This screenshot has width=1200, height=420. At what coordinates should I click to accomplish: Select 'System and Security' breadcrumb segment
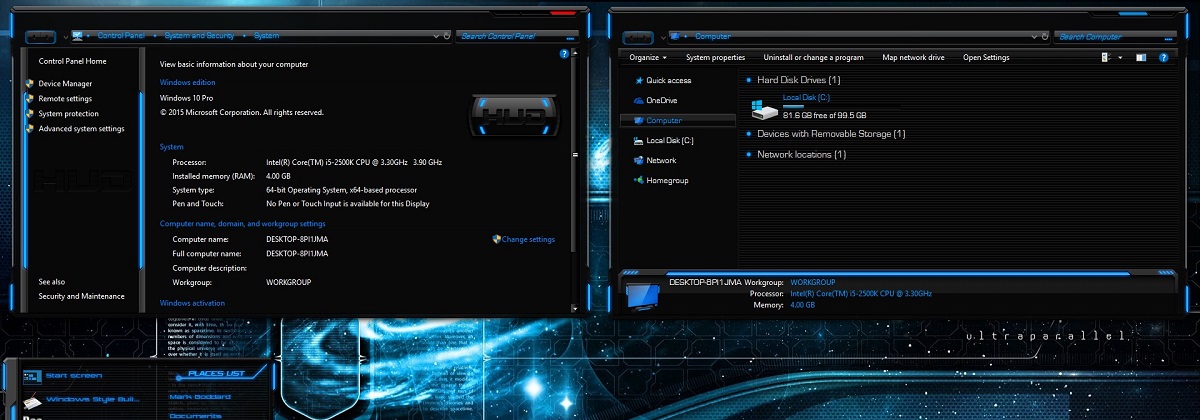click(199, 36)
